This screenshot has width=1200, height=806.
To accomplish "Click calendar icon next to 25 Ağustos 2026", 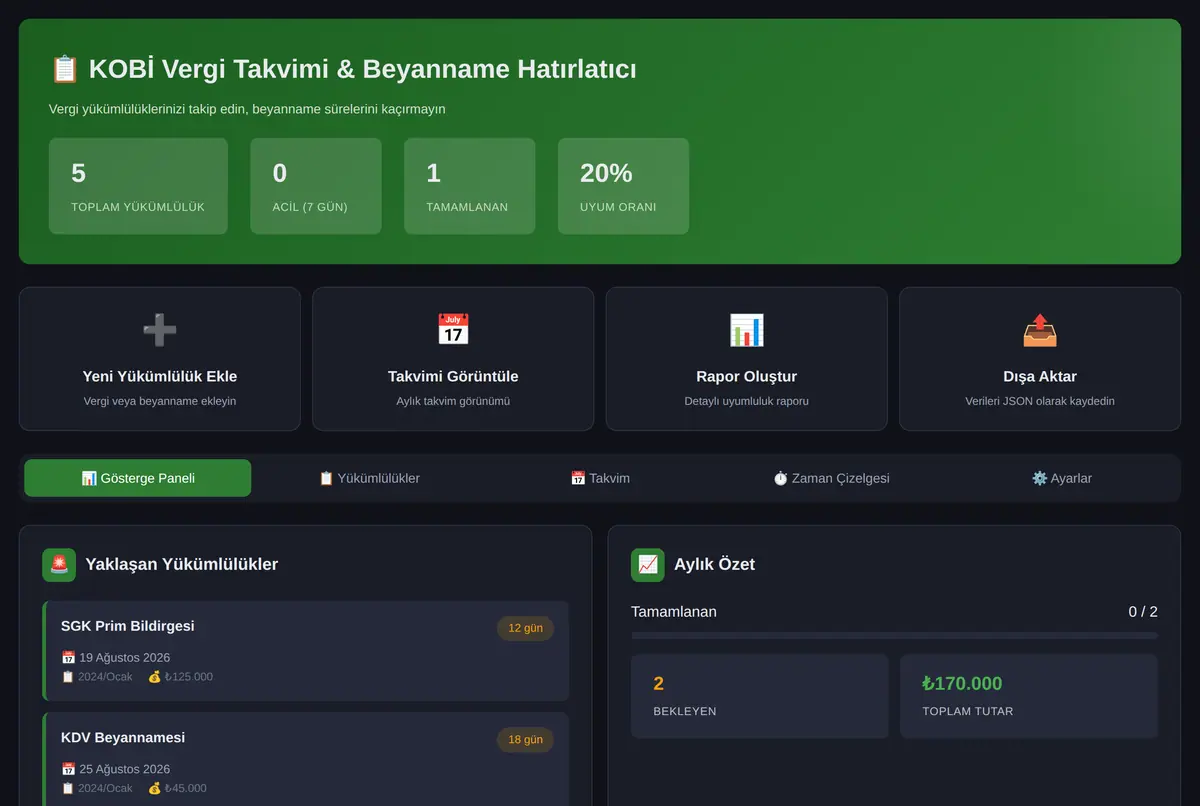I will [68, 770].
